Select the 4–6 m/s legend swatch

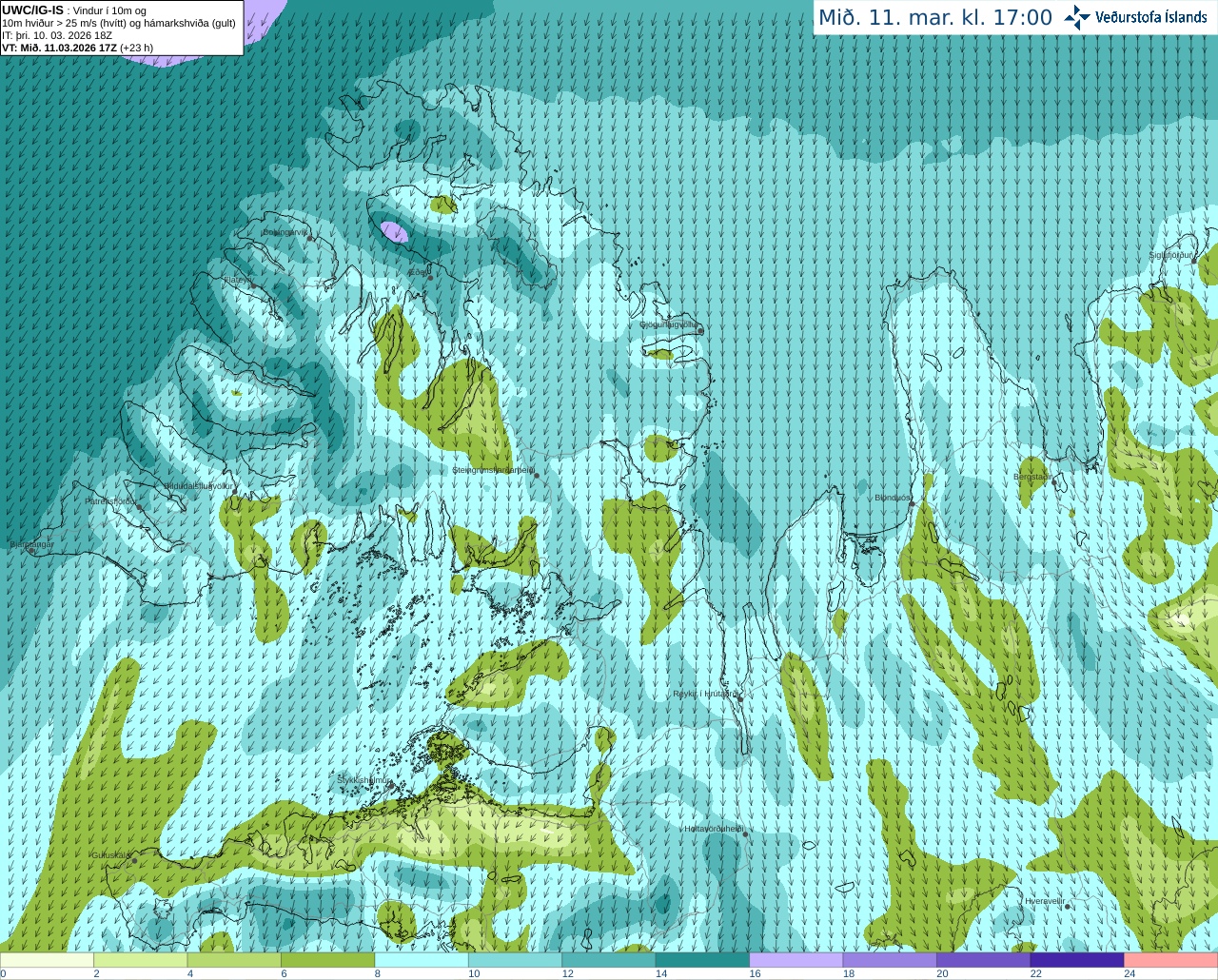[234, 960]
